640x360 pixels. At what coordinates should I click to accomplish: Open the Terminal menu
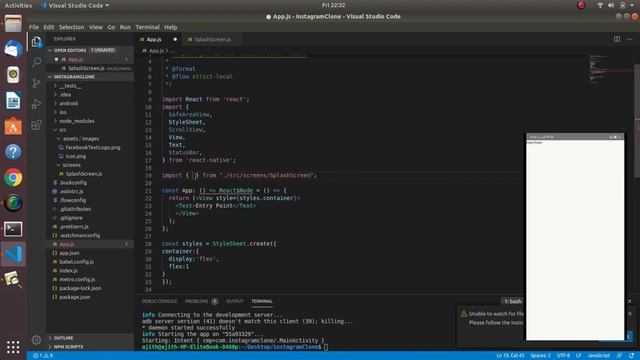coord(147,27)
